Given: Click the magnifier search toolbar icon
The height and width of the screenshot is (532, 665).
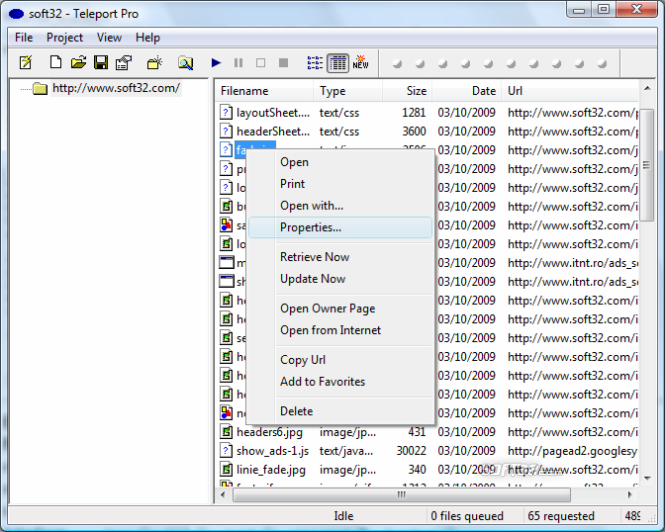Looking at the screenshot, I should 185,63.
